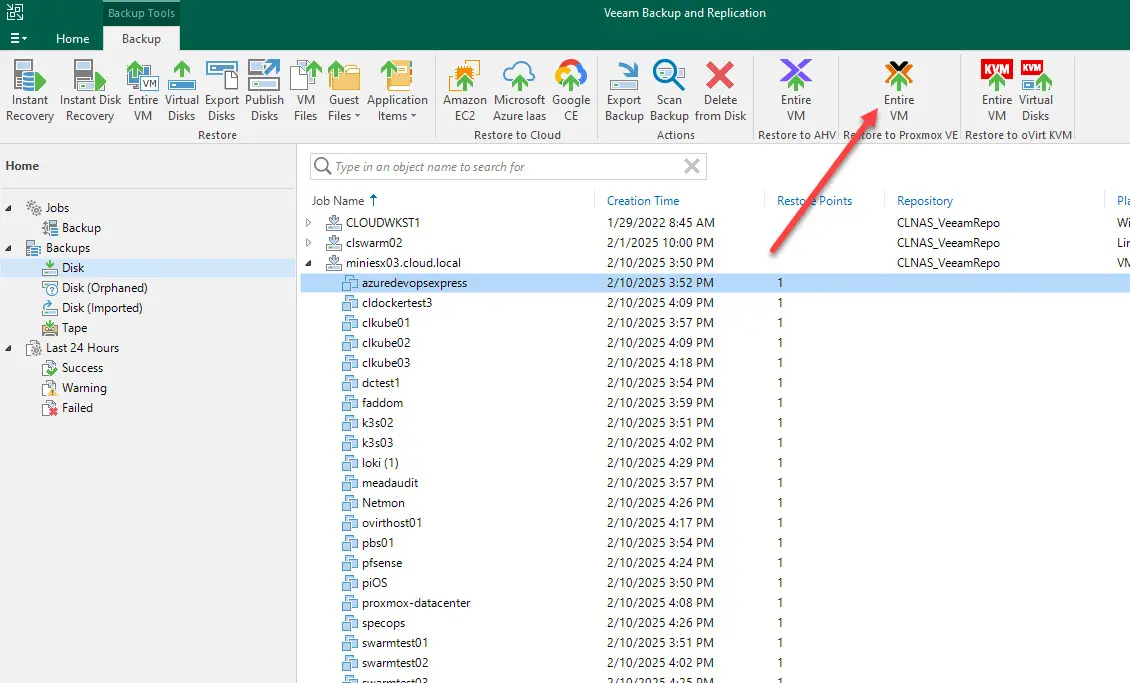The width and height of the screenshot is (1130, 683).
Task: Switch to the Home ribbon tab
Action: 72,39
